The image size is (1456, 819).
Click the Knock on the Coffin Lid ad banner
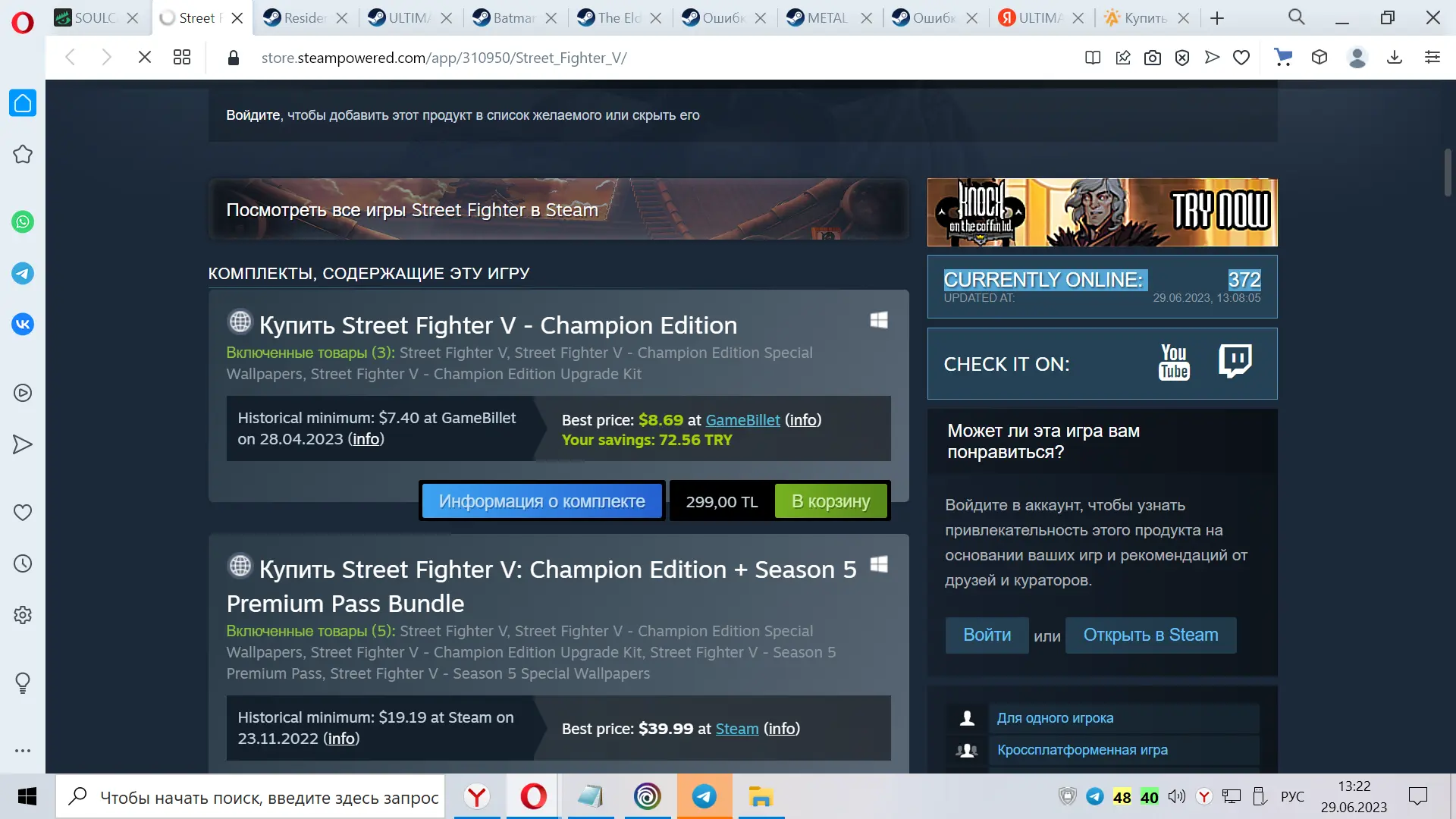tap(1102, 212)
